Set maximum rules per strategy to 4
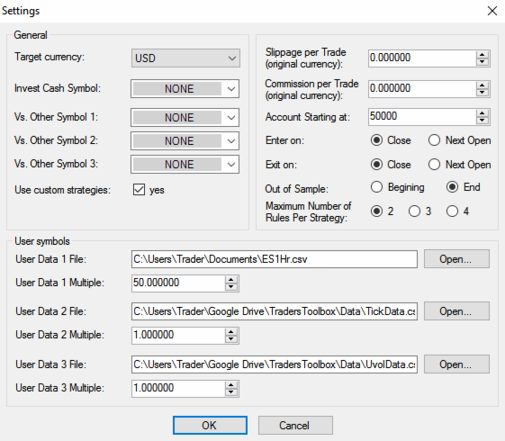 tap(452, 211)
